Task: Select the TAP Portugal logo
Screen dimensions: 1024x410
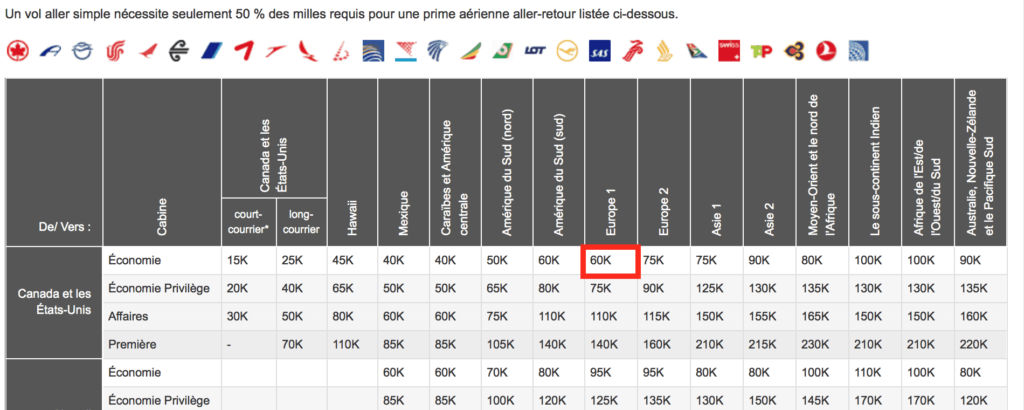Action: (762, 50)
